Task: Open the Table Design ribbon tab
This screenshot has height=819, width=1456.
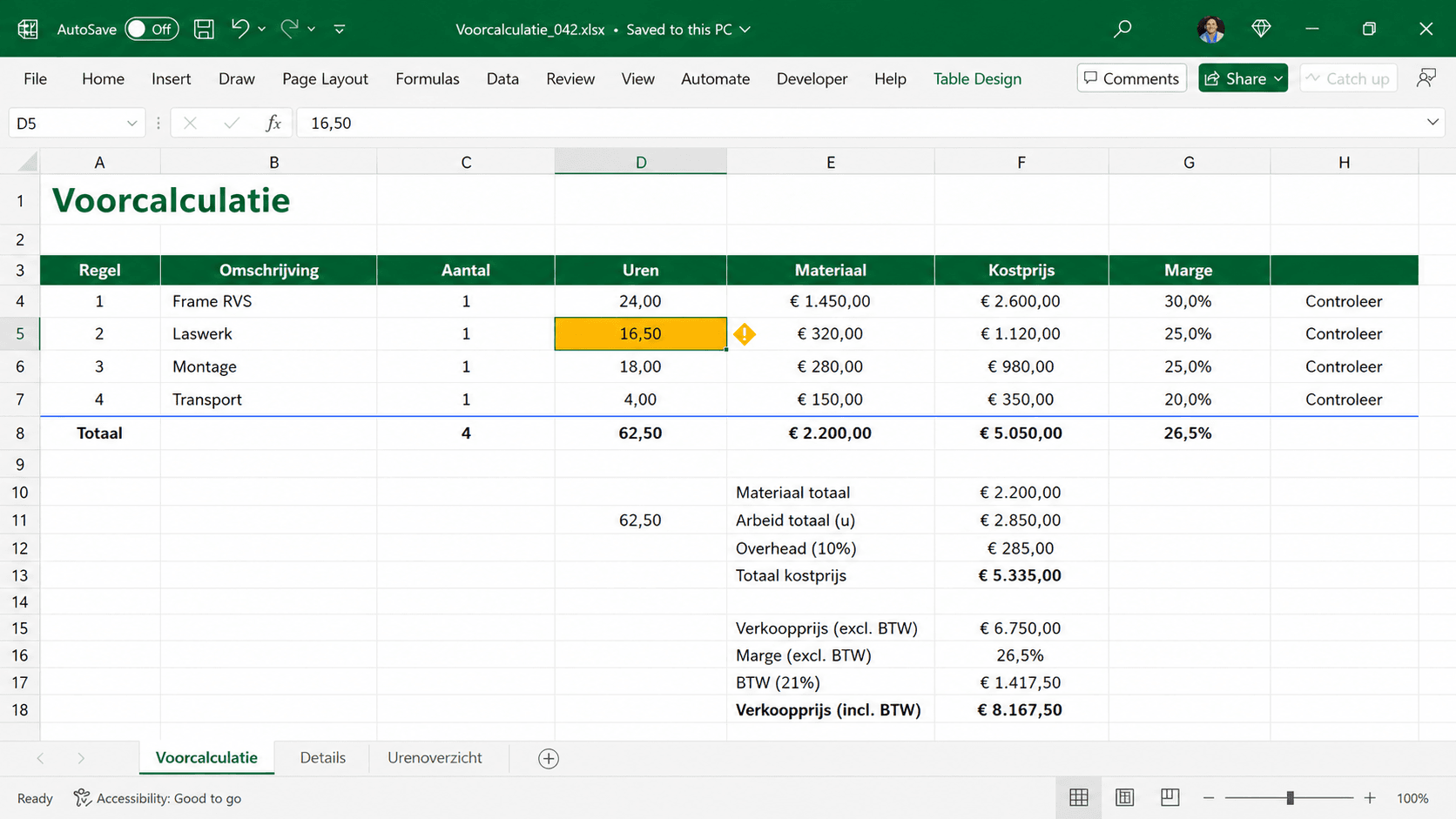Action: pos(977,78)
